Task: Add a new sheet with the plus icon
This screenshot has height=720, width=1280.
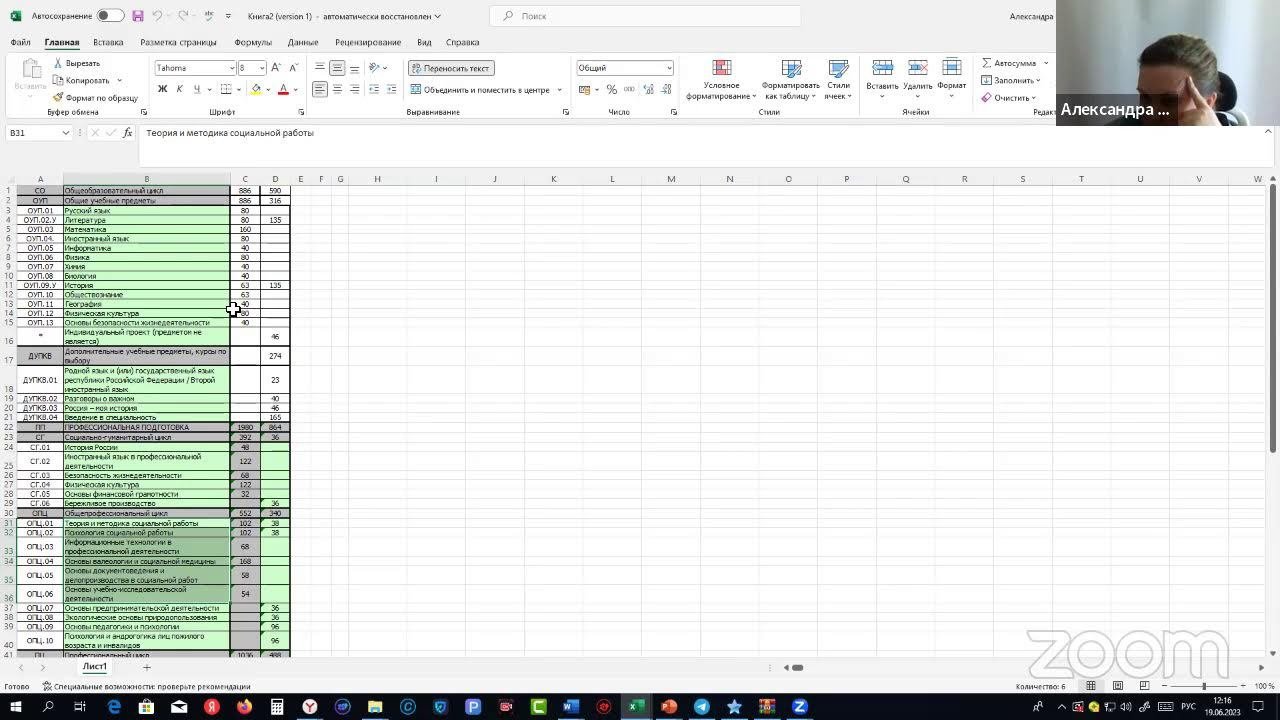Action: (x=146, y=667)
